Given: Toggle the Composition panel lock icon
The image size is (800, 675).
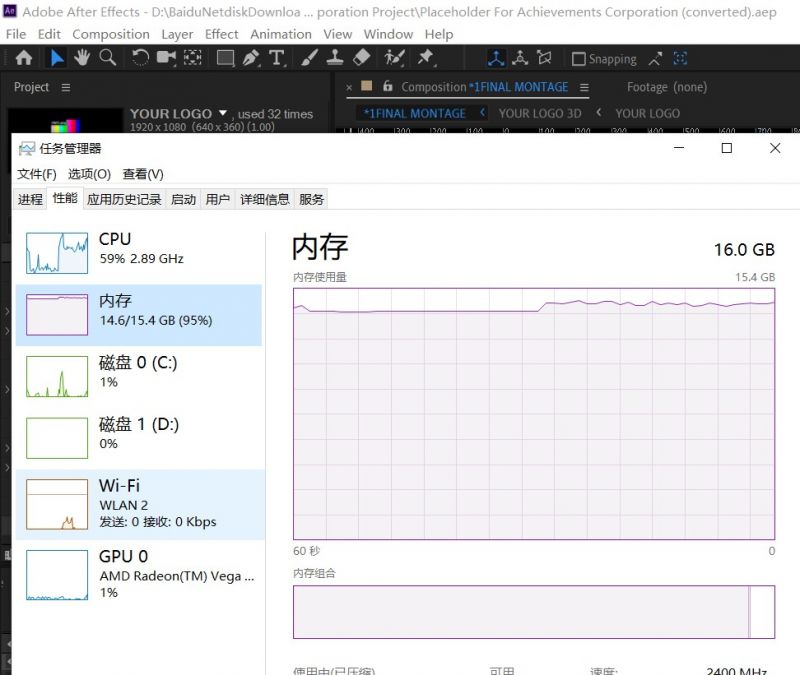Looking at the screenshot, I should coord(388,86).
